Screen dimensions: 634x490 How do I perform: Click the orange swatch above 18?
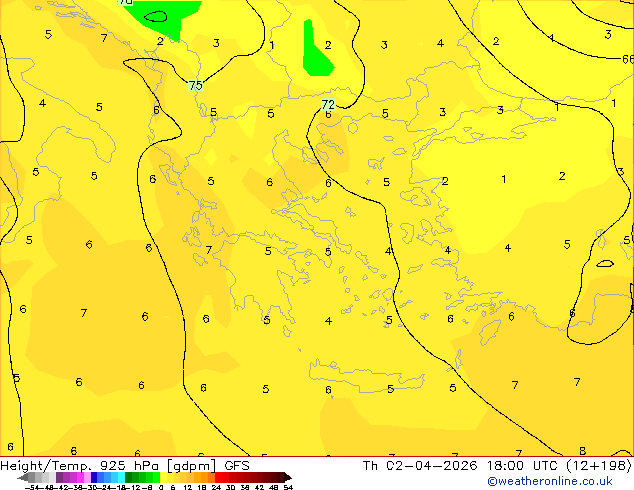pyautogui.click(x=205, y=477)
